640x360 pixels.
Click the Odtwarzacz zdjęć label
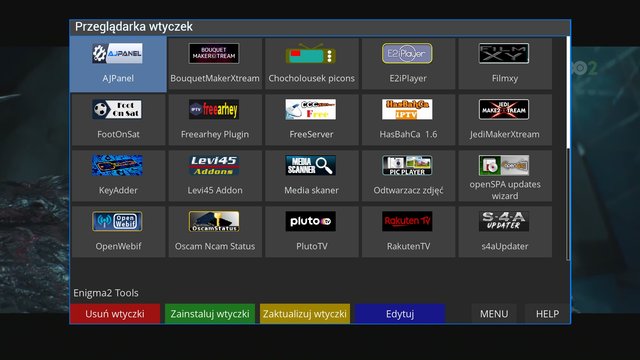[408, 190]
